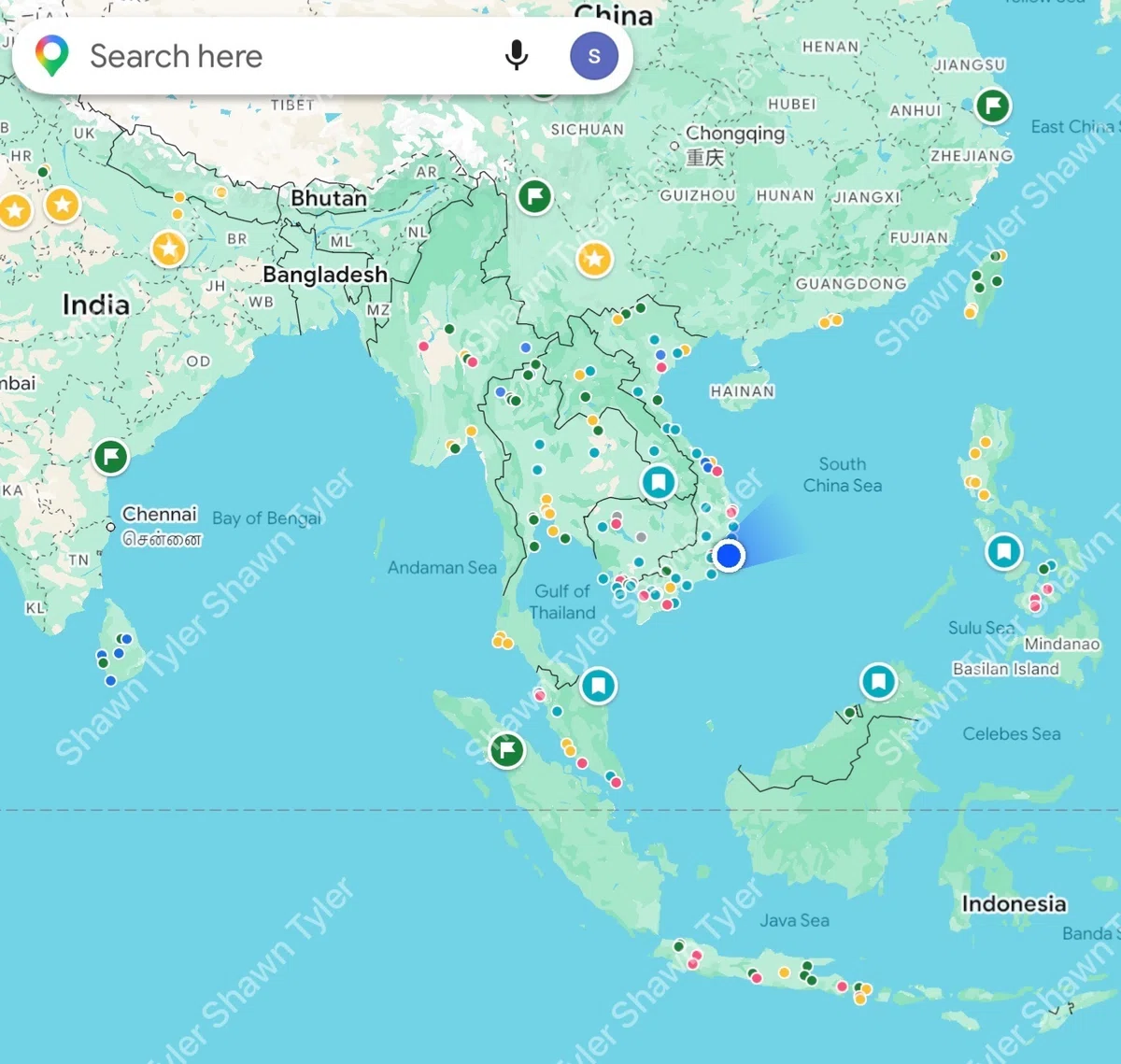Select the blue current location dot
1121x1064 pixels.
click(729, 556)
